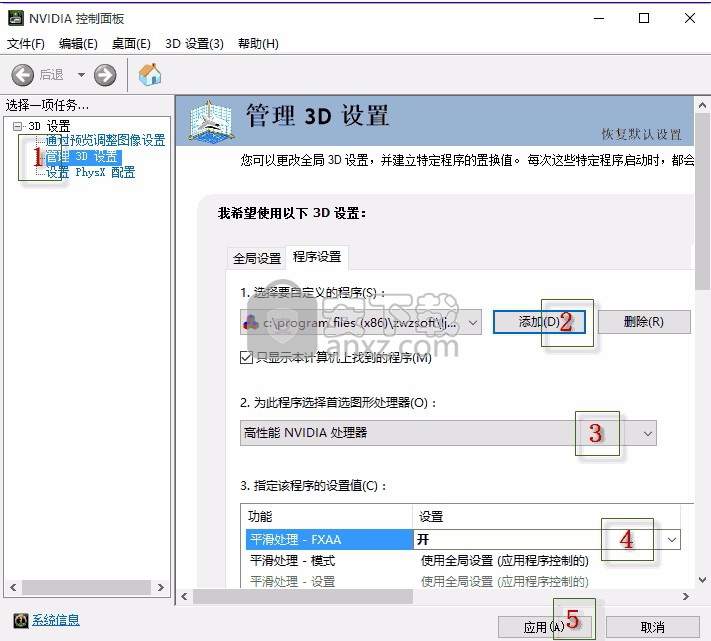Click the Forward arrow icon
Viewport: 711px width, 641px height.
point(105,75)
